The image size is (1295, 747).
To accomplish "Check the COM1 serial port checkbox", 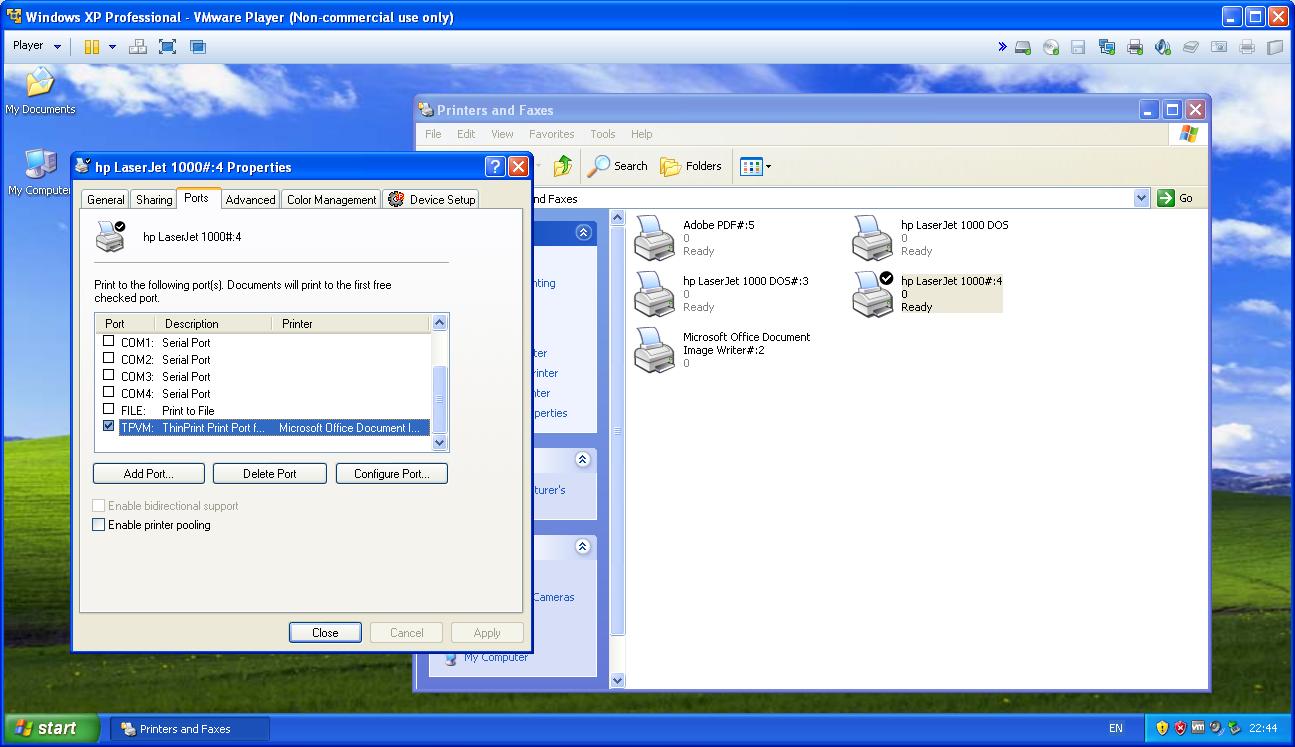I will (109, 342).
